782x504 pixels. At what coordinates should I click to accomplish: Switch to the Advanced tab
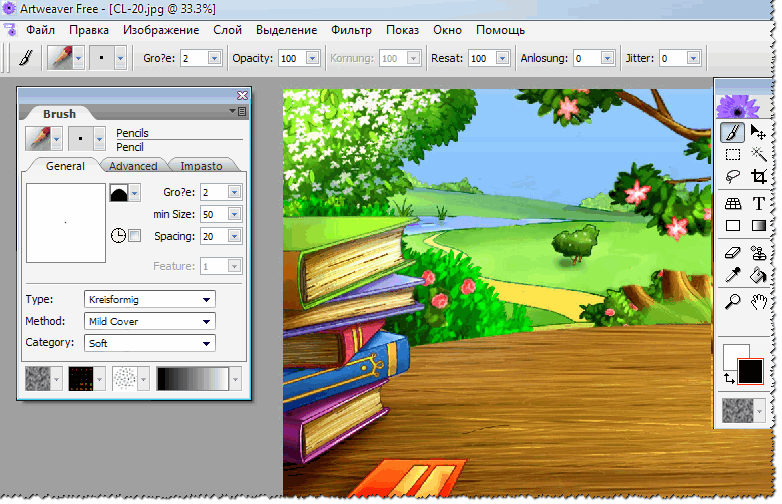(133, 166)
